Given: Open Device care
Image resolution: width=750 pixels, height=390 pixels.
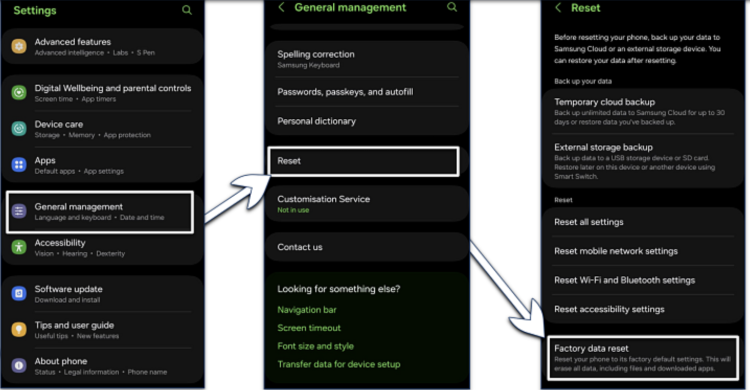Looking at the screenshot, I should [x=102, y=129].
